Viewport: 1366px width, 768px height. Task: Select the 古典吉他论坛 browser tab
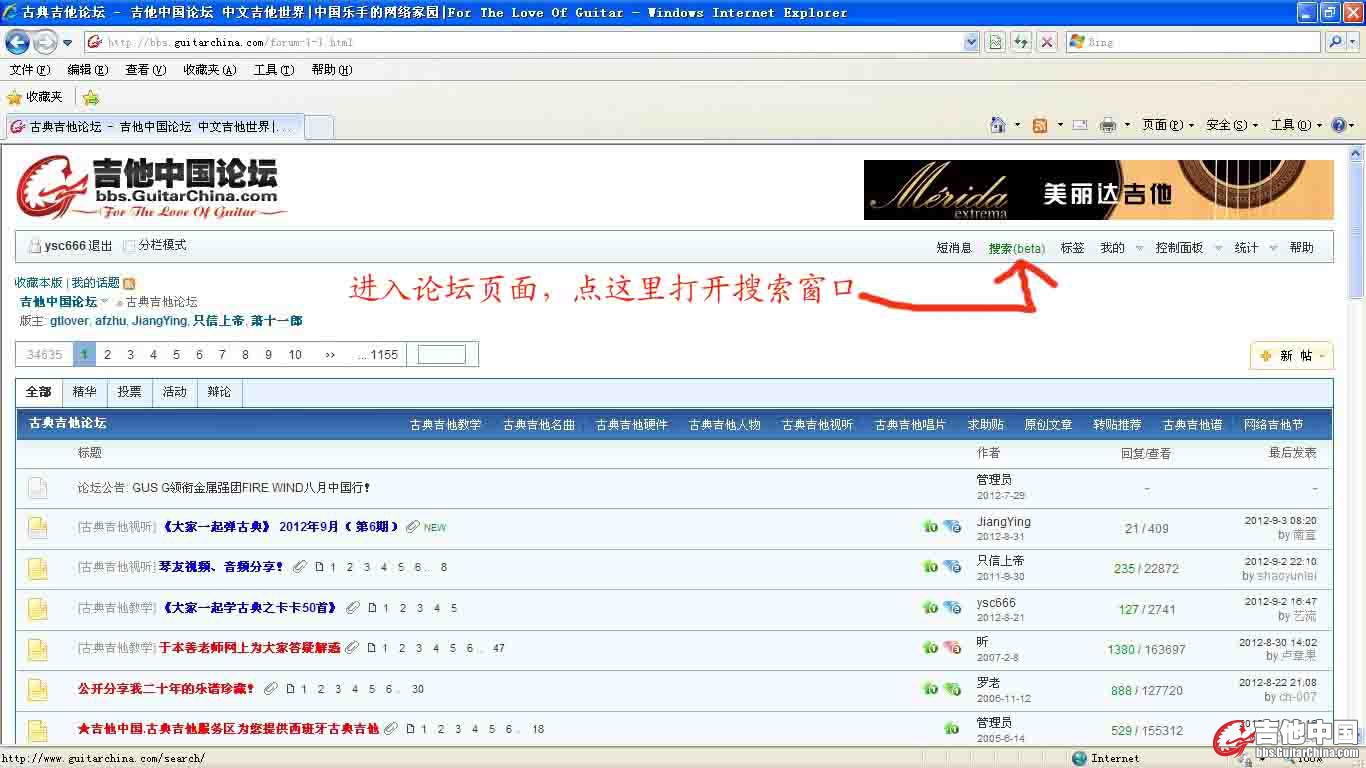[x=154, y=127]
